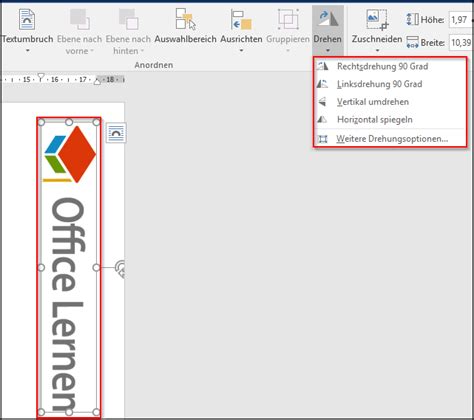Viewport: 474px width, 420px height.
Task: Click into the Breite value field
Action: (461, 43)
